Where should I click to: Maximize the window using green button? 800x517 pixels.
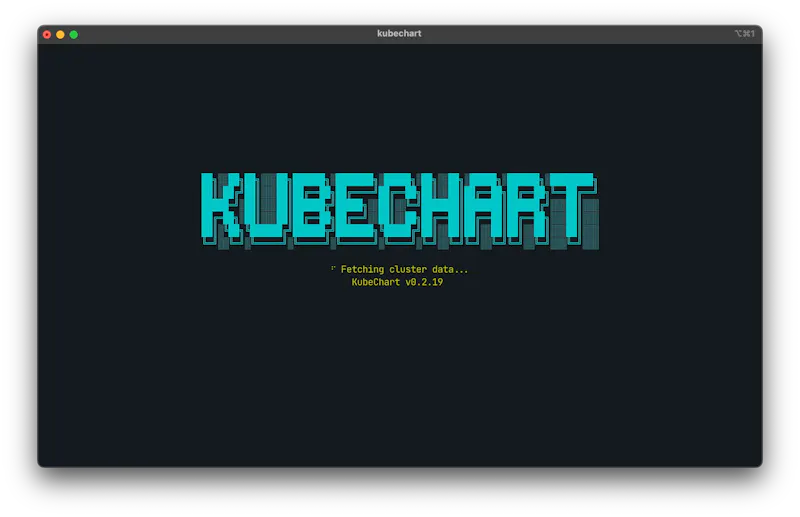(73, 35)
